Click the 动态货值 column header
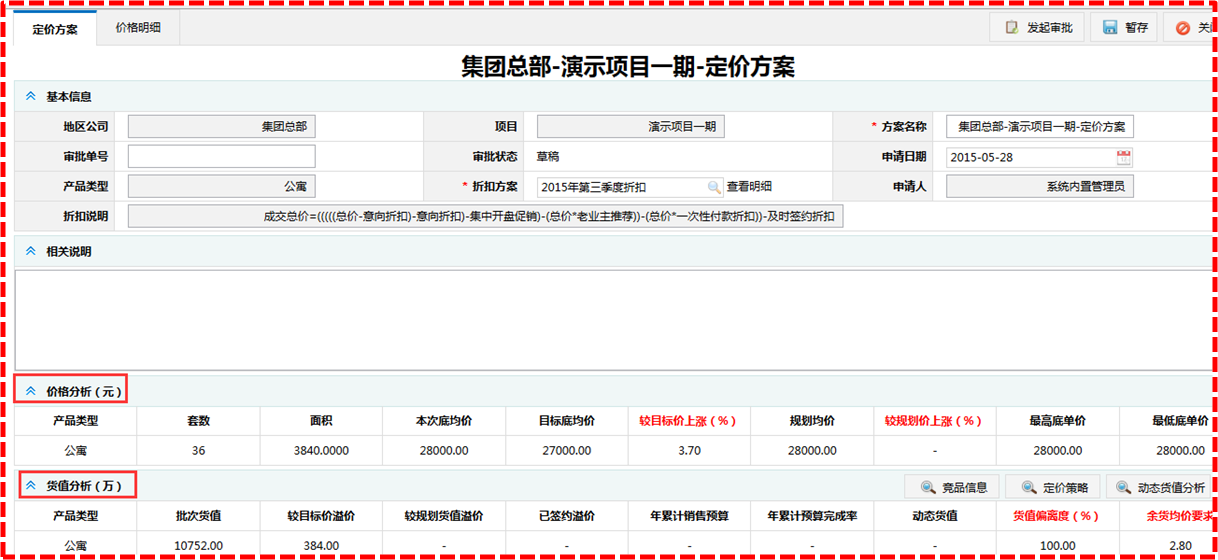The width and height of the screenshot is (1218, 560). pos(933,516)
